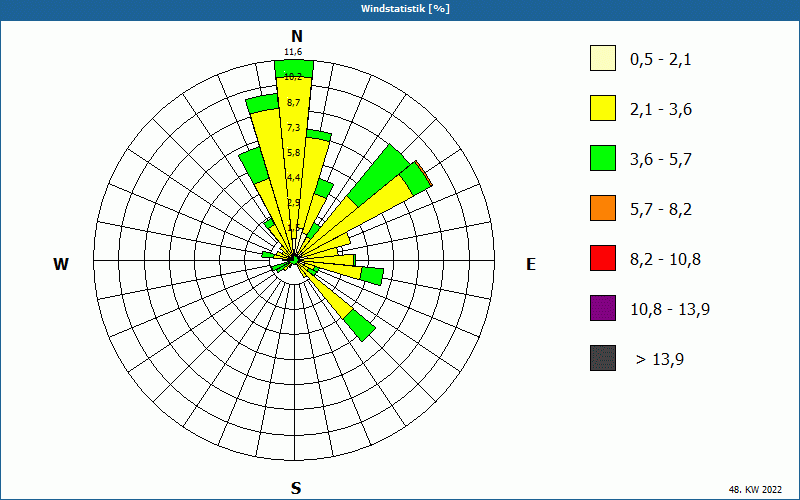
Task: Click the green 3,6 - 5,7 legend swatch
Action: coord(603,158)
